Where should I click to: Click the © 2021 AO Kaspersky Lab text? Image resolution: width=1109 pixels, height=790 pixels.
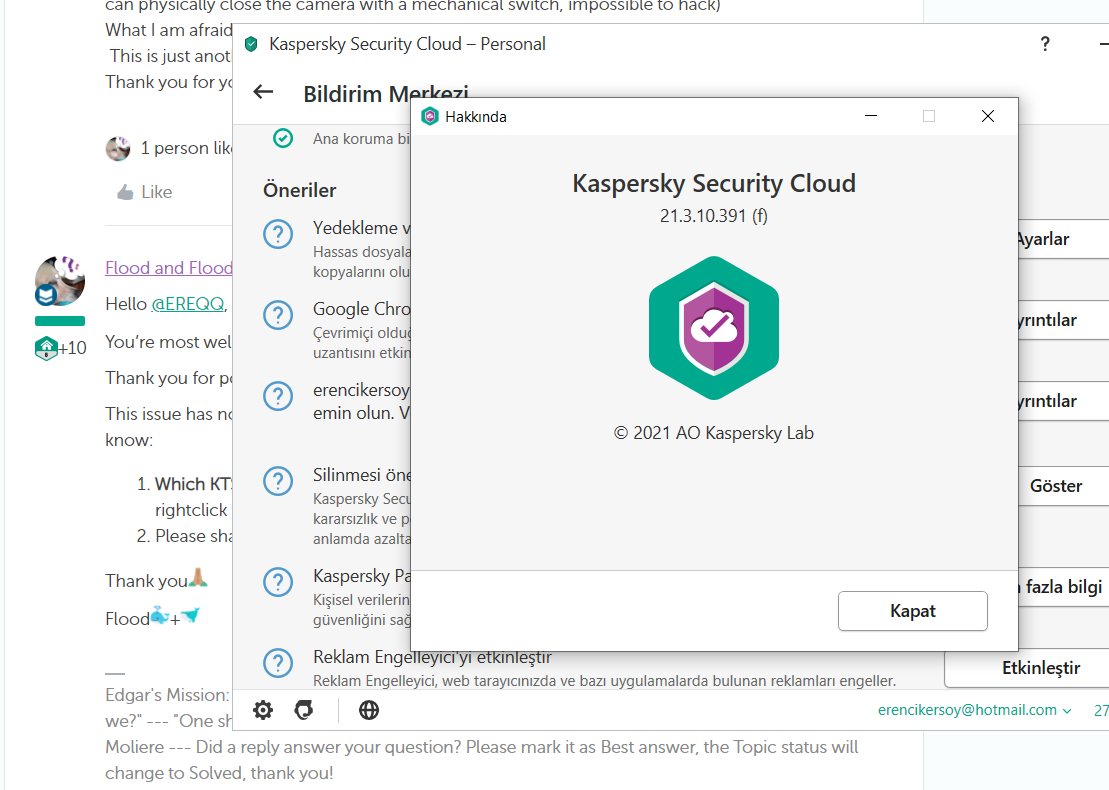tap(714, 433)
